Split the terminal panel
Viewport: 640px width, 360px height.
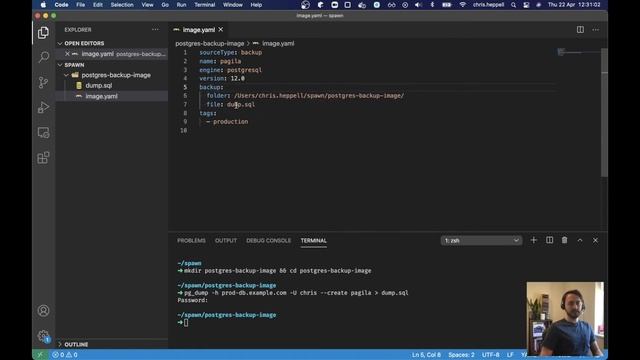[549, 240]
